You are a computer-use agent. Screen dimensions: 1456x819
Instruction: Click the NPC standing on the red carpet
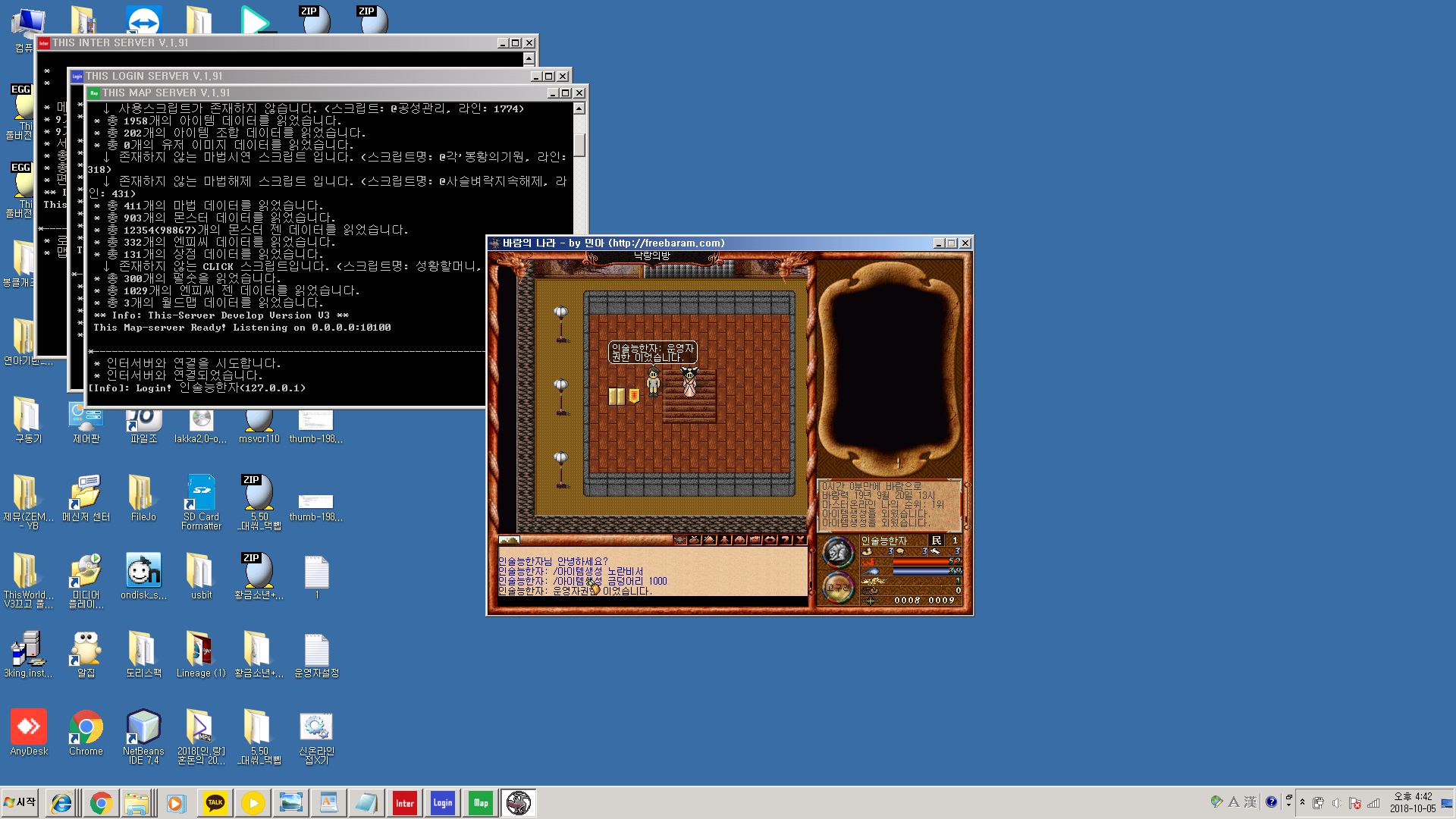pyautogui.click(x=689, y=381)
